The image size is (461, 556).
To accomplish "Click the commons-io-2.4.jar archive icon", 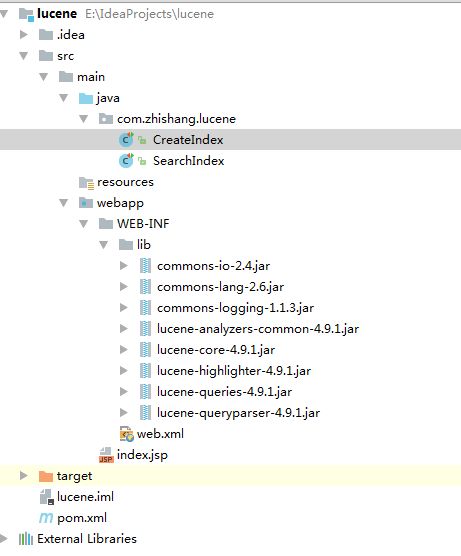I will (x=145, y=266).
